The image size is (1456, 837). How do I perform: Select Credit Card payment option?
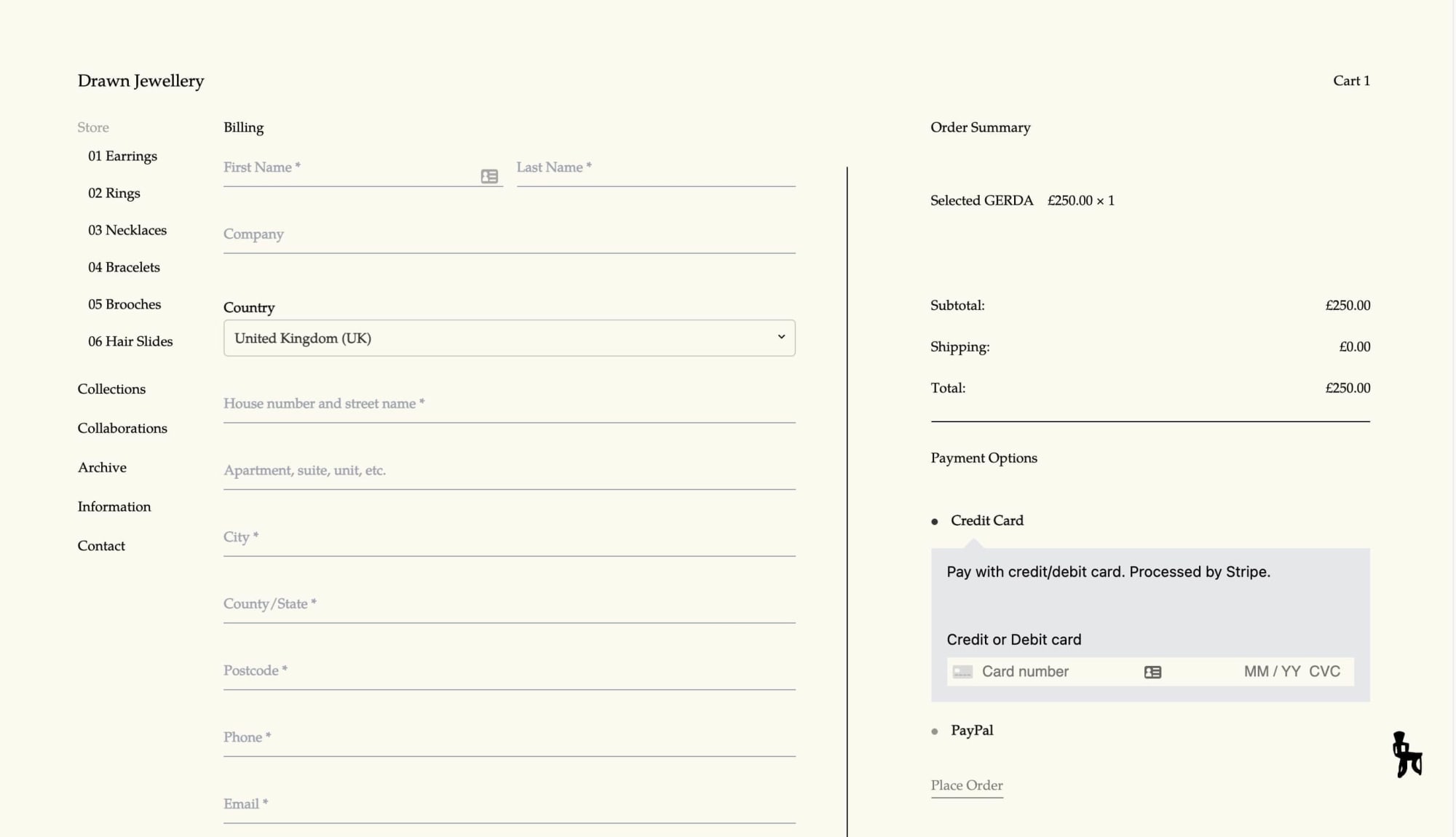coord(986,520)
